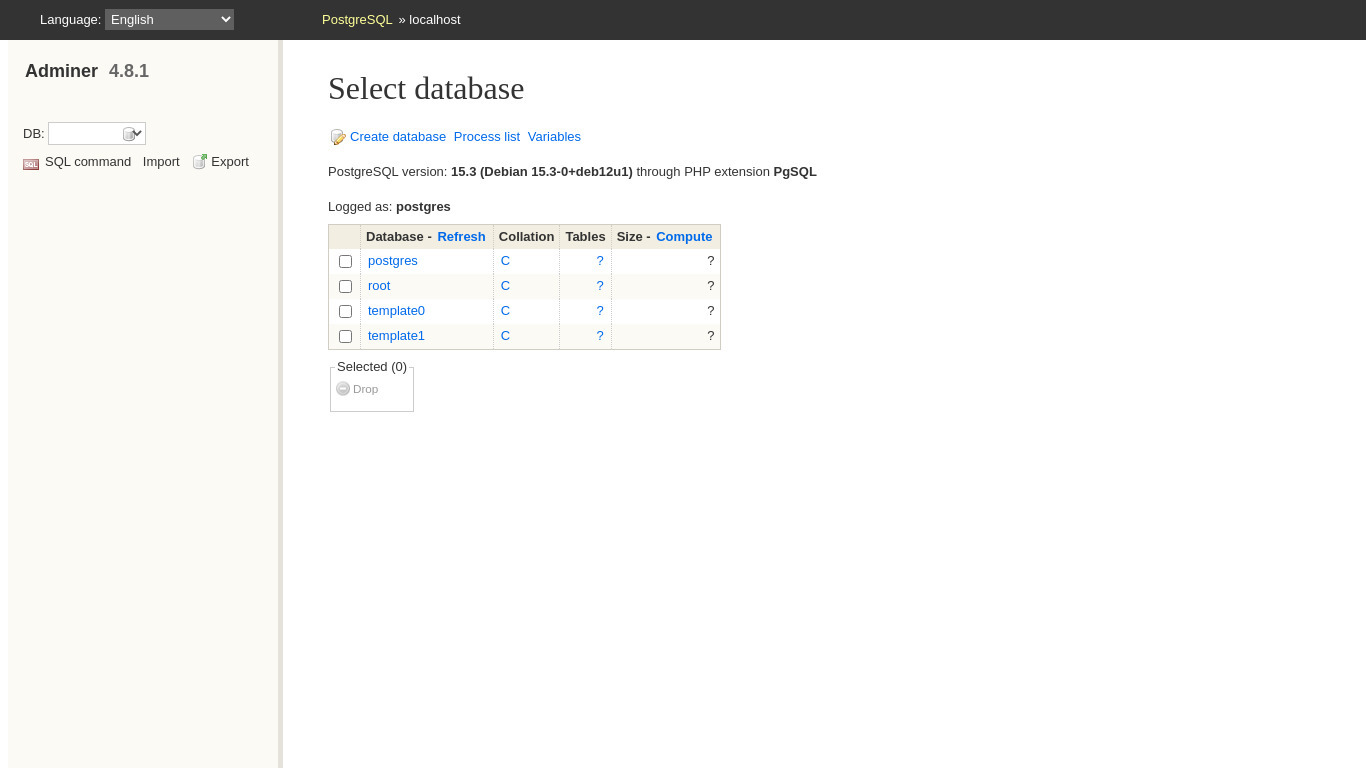Click the Export icon in sidebar
The image size is (1366, 768).
(200, 161)
